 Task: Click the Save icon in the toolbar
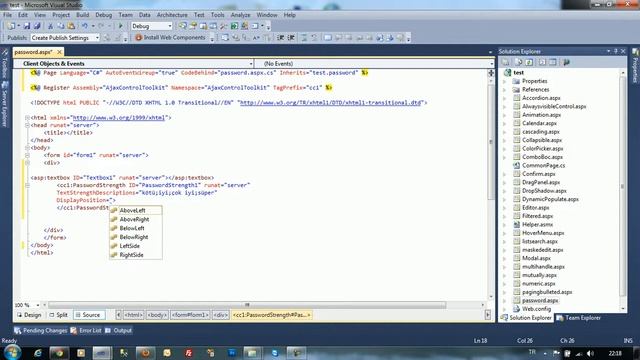(27, 26)
